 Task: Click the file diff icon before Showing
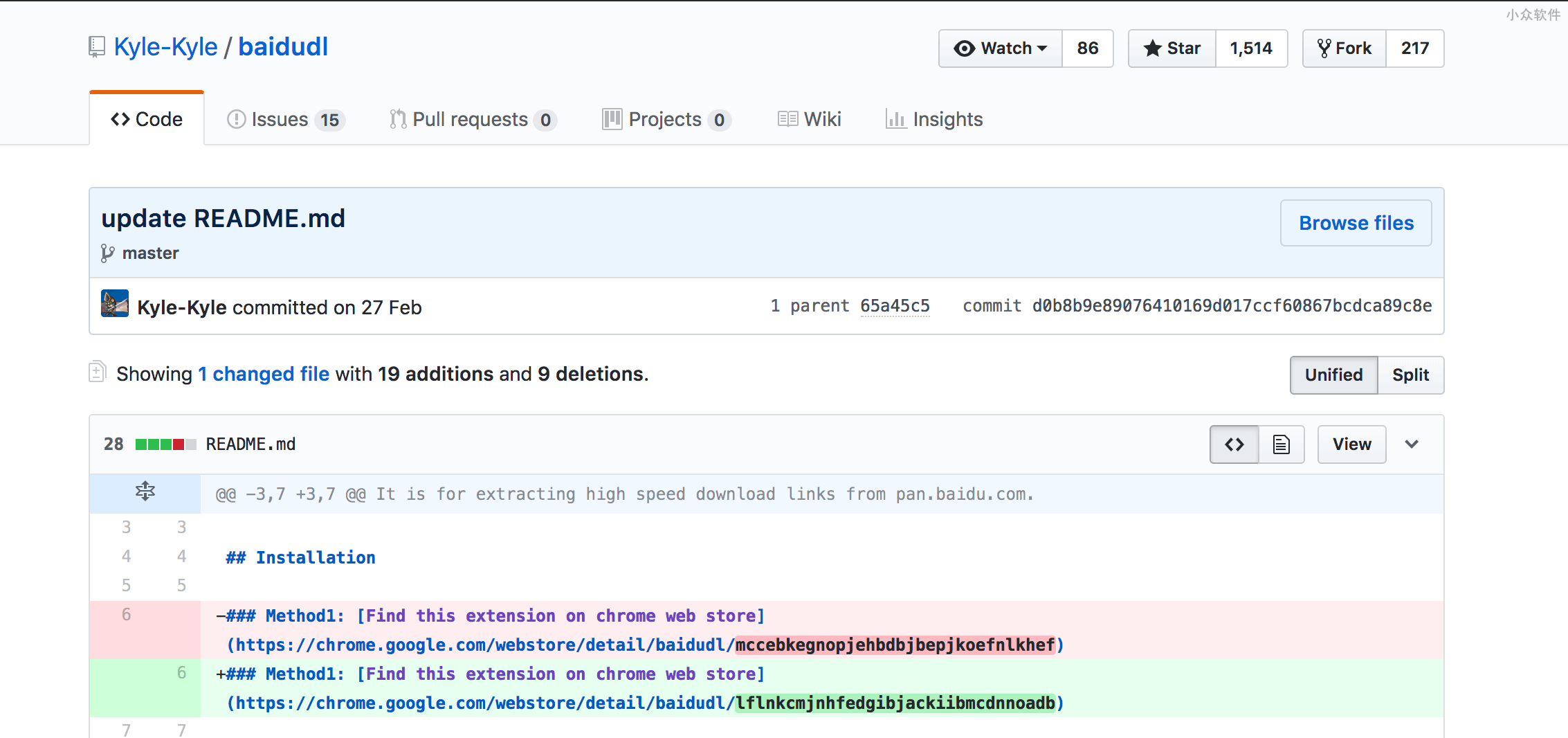98,372
